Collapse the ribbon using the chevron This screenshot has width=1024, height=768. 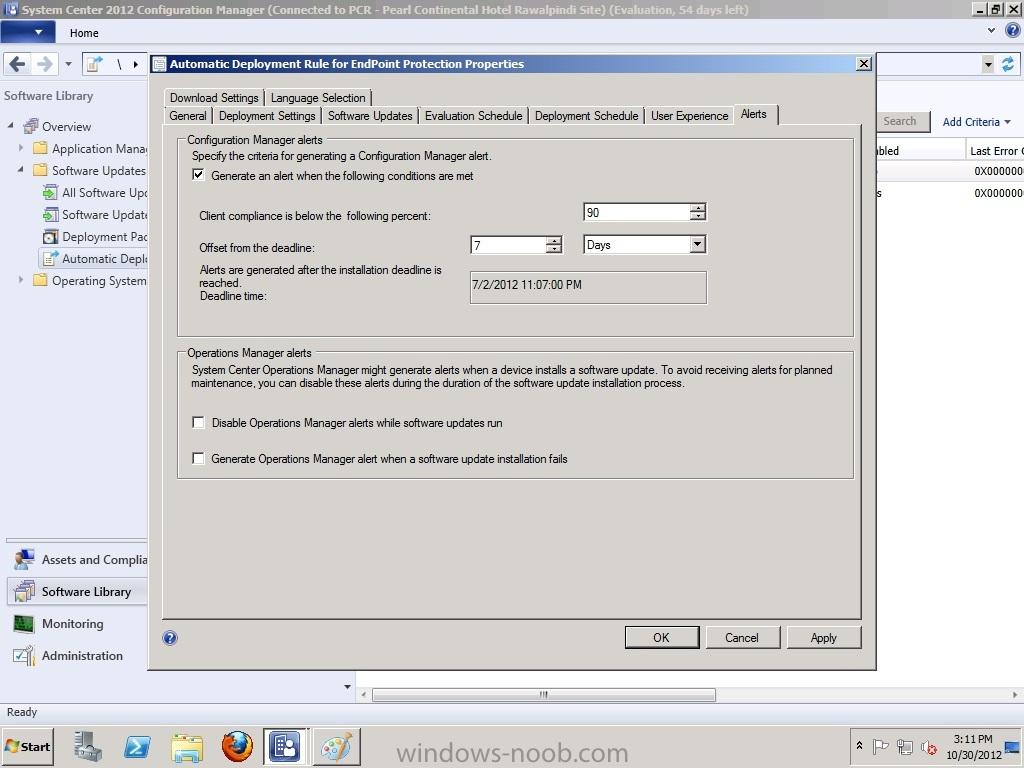[991, 30]
